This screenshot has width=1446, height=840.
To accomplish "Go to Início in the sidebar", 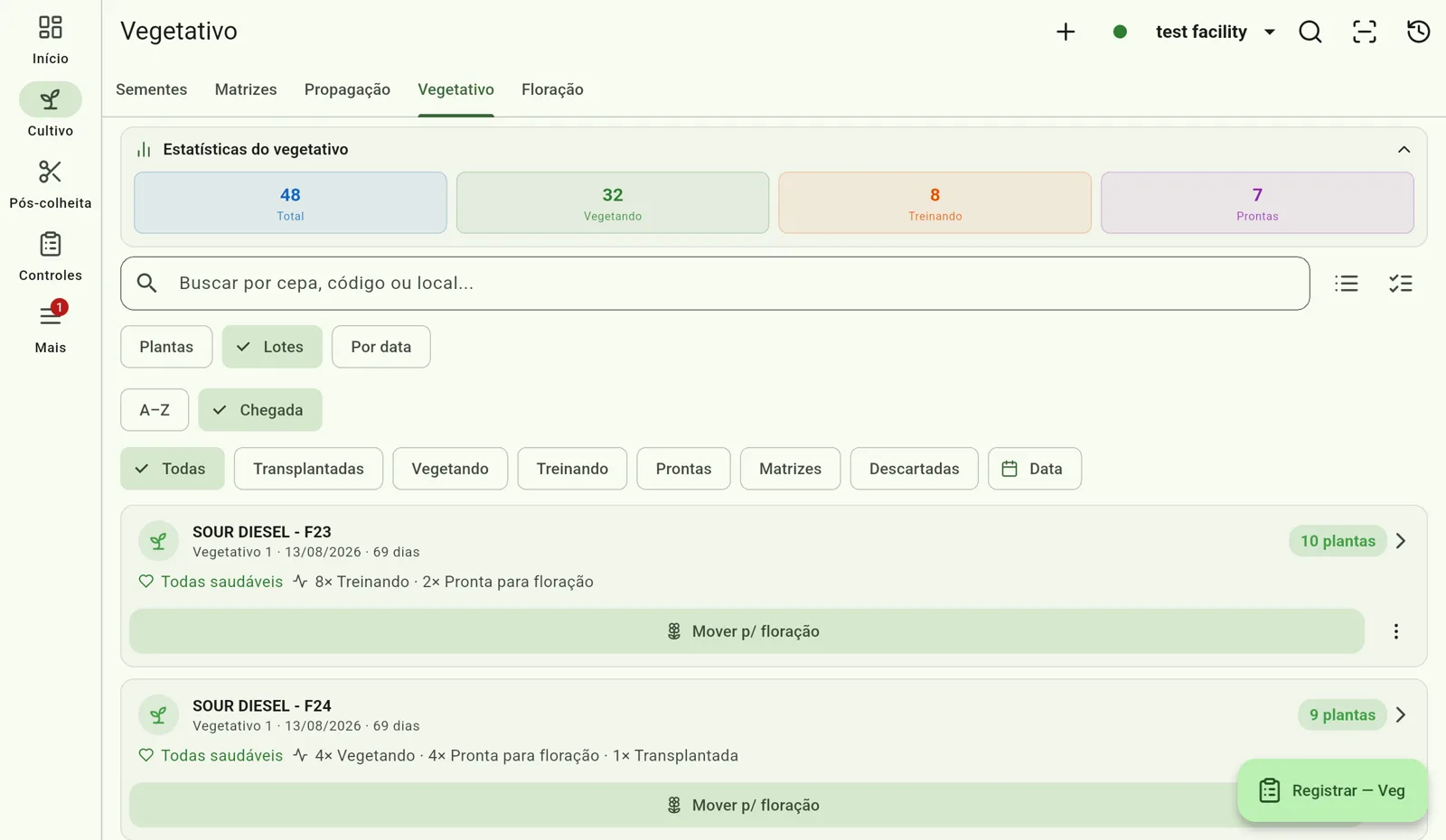I will click(x=51, y=40).
